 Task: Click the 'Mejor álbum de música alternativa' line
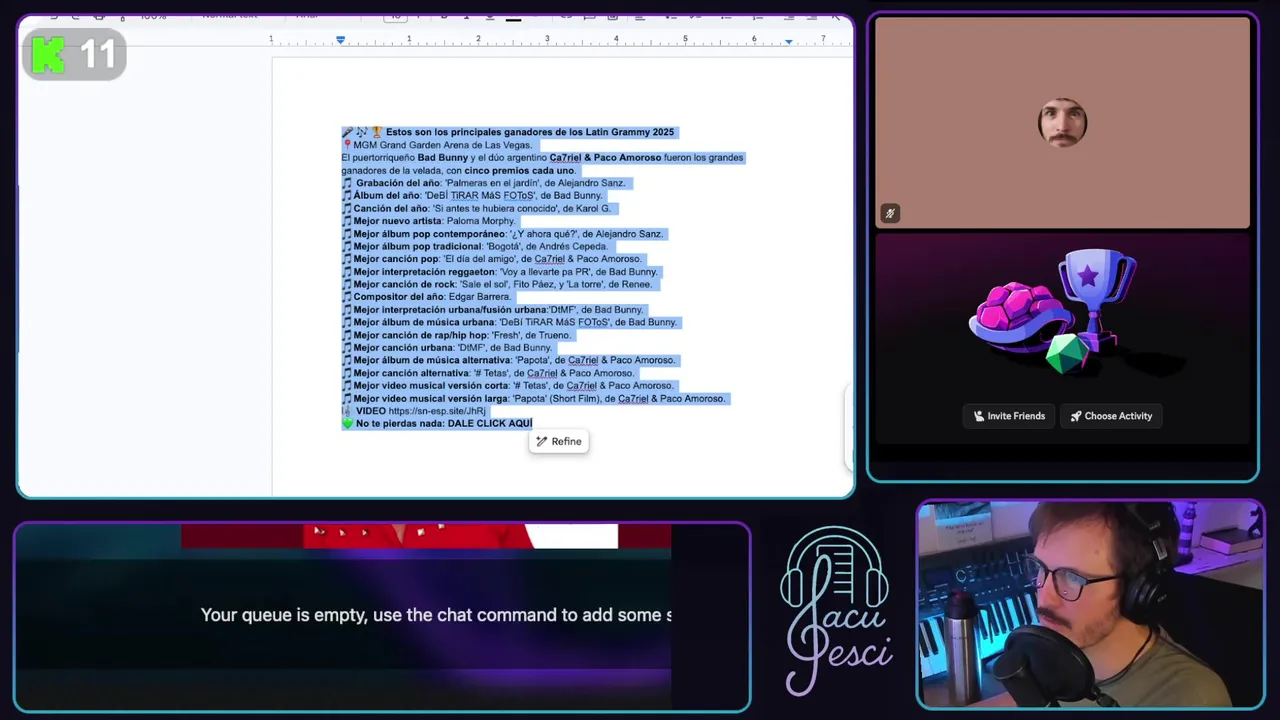pyautogui.click(x=509, y=360)
